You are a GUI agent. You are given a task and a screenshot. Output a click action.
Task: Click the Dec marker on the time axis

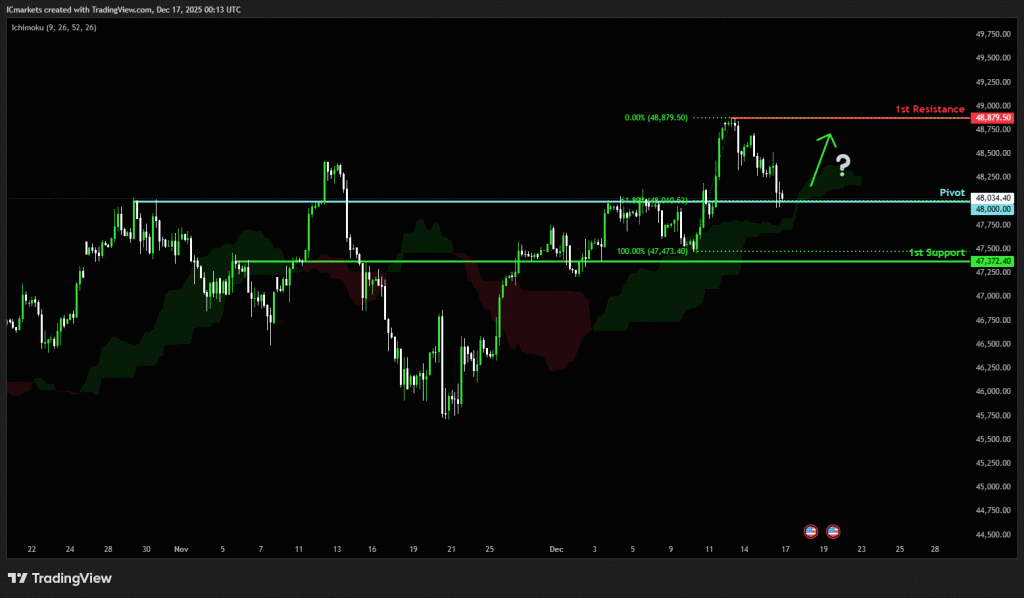(556, 549)
